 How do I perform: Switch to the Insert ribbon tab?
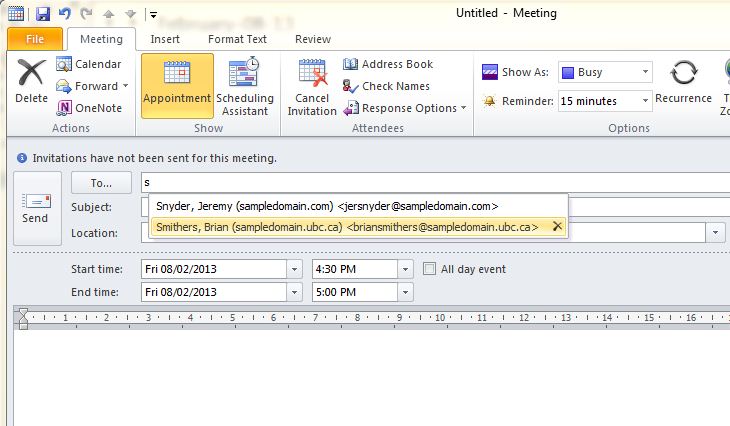pyautogui.click(x=165, y=39)
